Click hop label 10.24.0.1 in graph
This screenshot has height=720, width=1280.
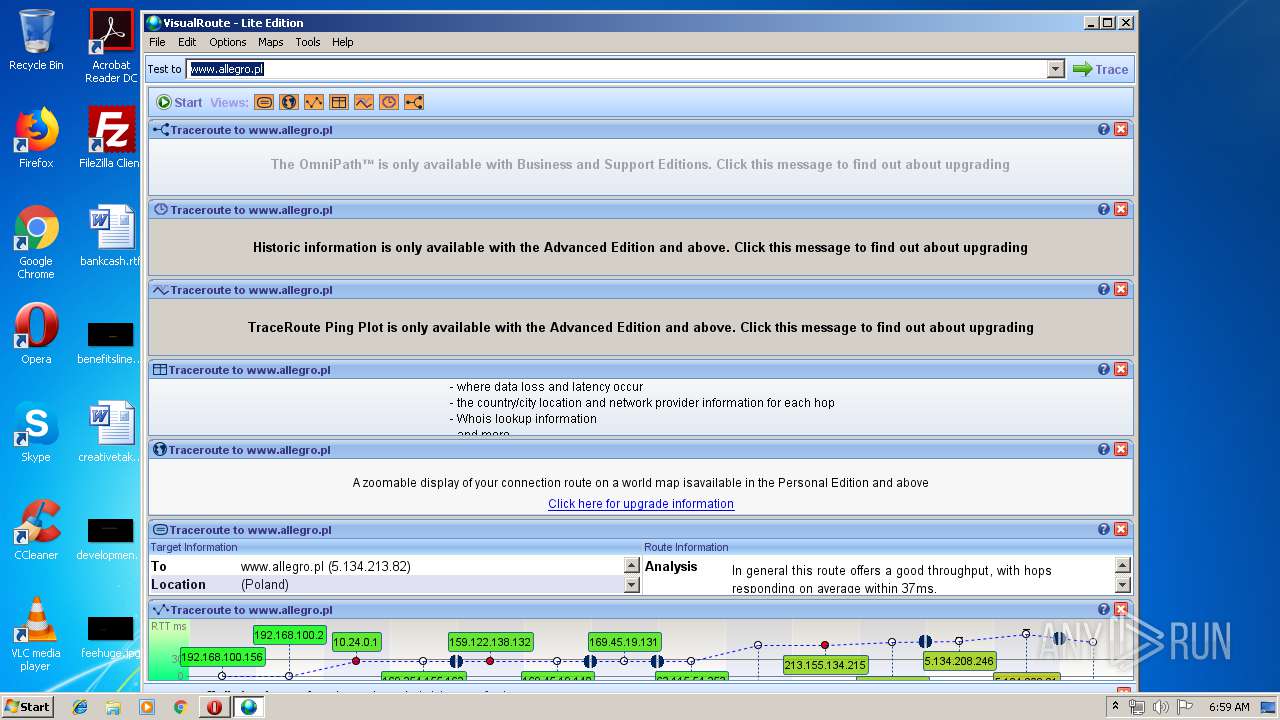tap(356, 642)
